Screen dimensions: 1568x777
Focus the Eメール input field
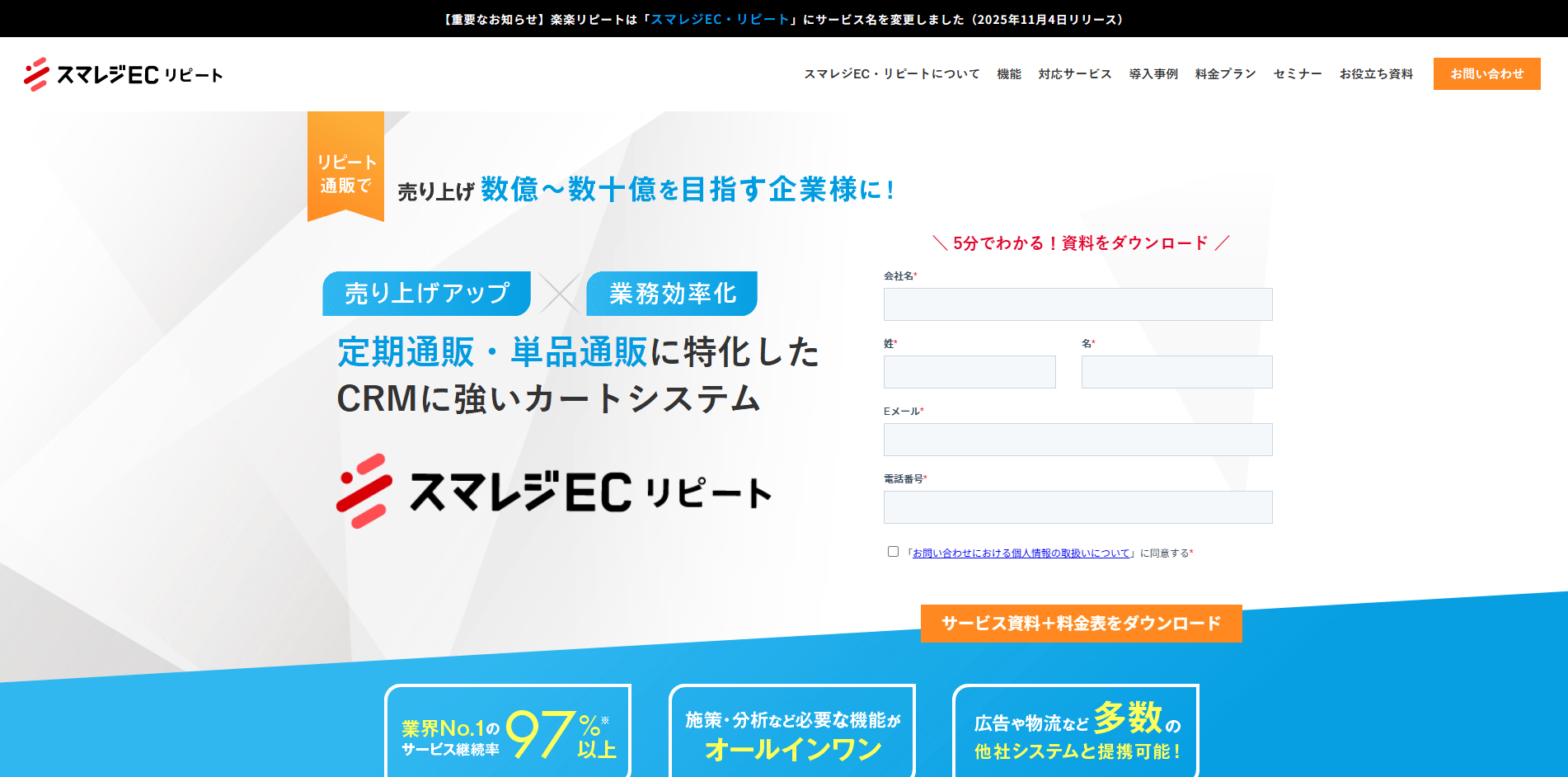(x=1077, y=440)
